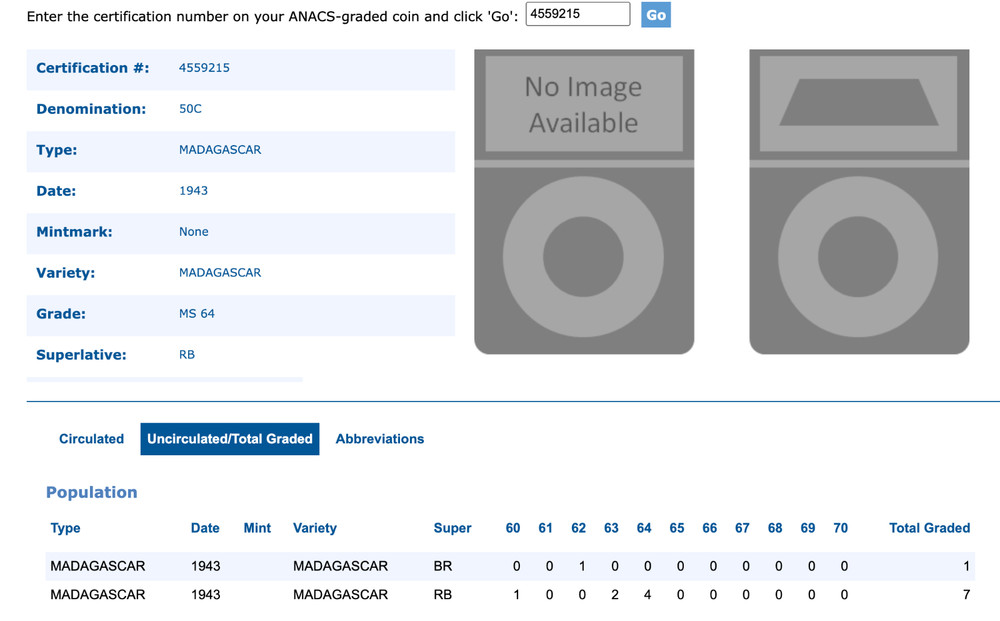Click the Grade: label
The width and height of the screenshot is (1000, 621).
coord(61,314)
